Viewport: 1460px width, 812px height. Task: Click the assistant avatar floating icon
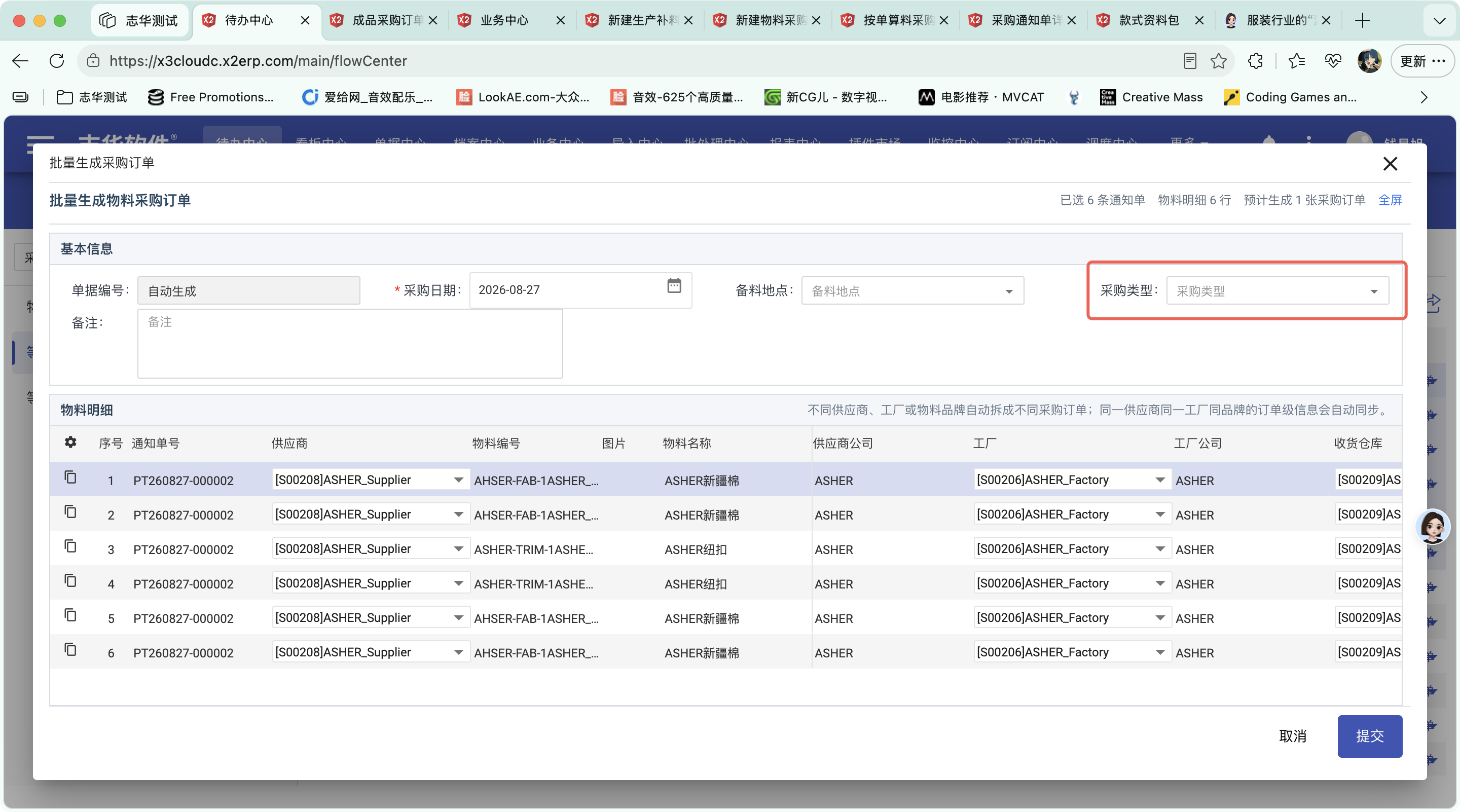point(1432,527)
